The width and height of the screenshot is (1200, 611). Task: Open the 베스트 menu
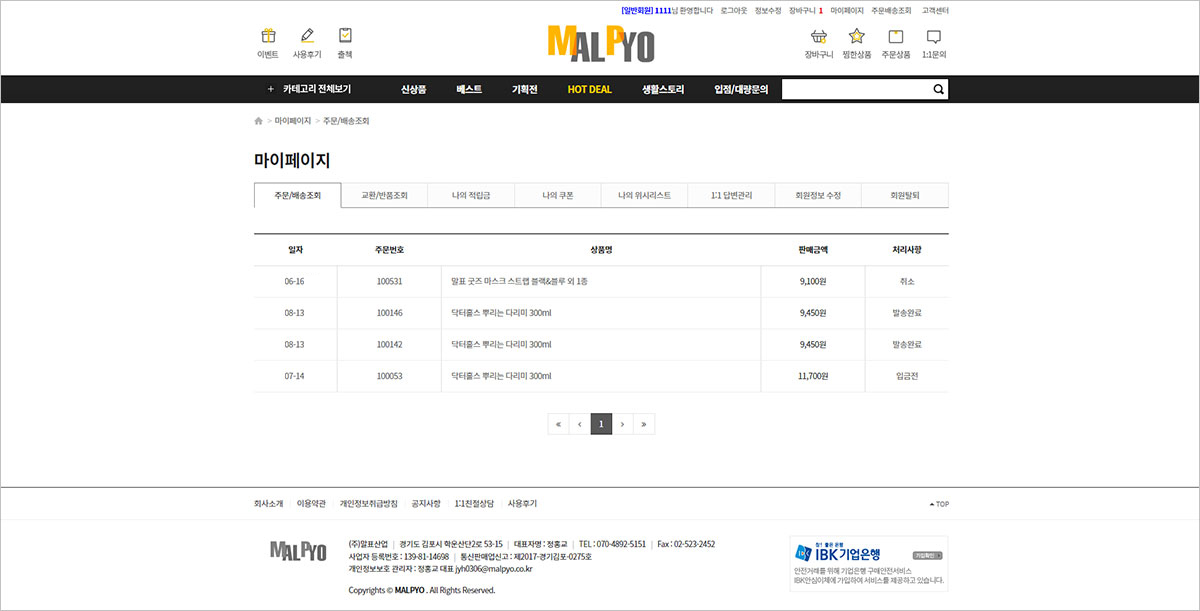[469, 89]
